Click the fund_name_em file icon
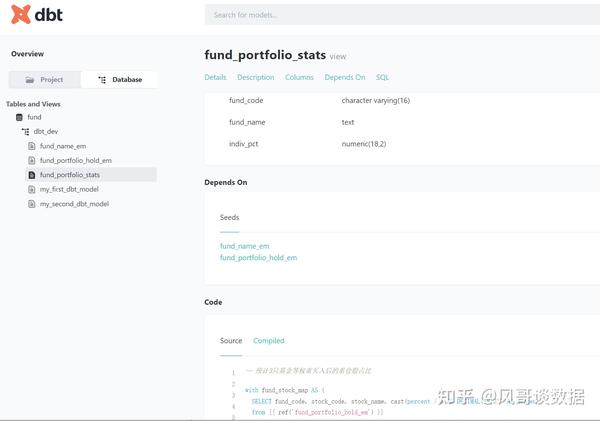This screenshot has height=421, width=600. pos(32,146)
